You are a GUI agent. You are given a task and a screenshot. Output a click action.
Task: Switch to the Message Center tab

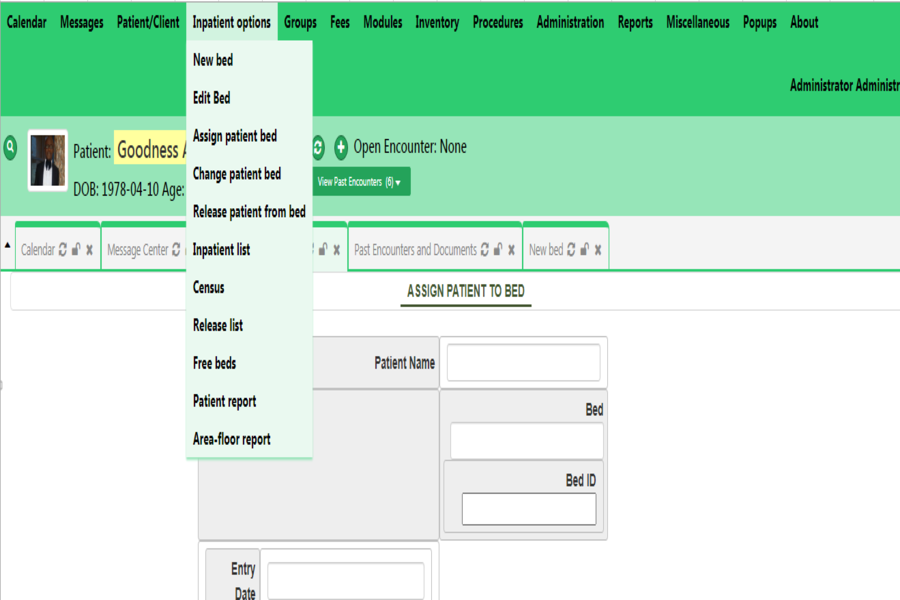(138, 250)
